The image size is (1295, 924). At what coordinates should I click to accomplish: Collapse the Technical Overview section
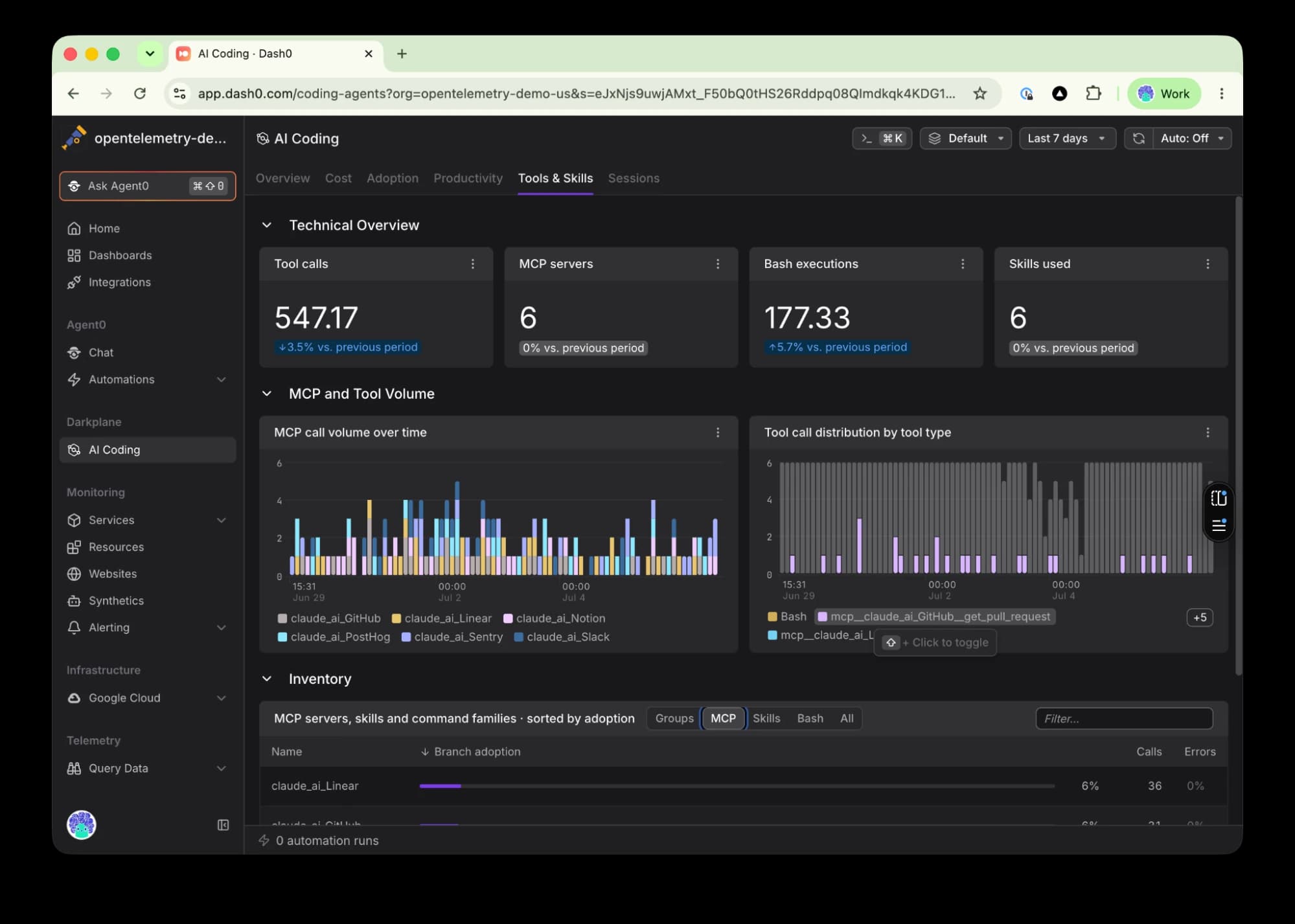(267, 225)
